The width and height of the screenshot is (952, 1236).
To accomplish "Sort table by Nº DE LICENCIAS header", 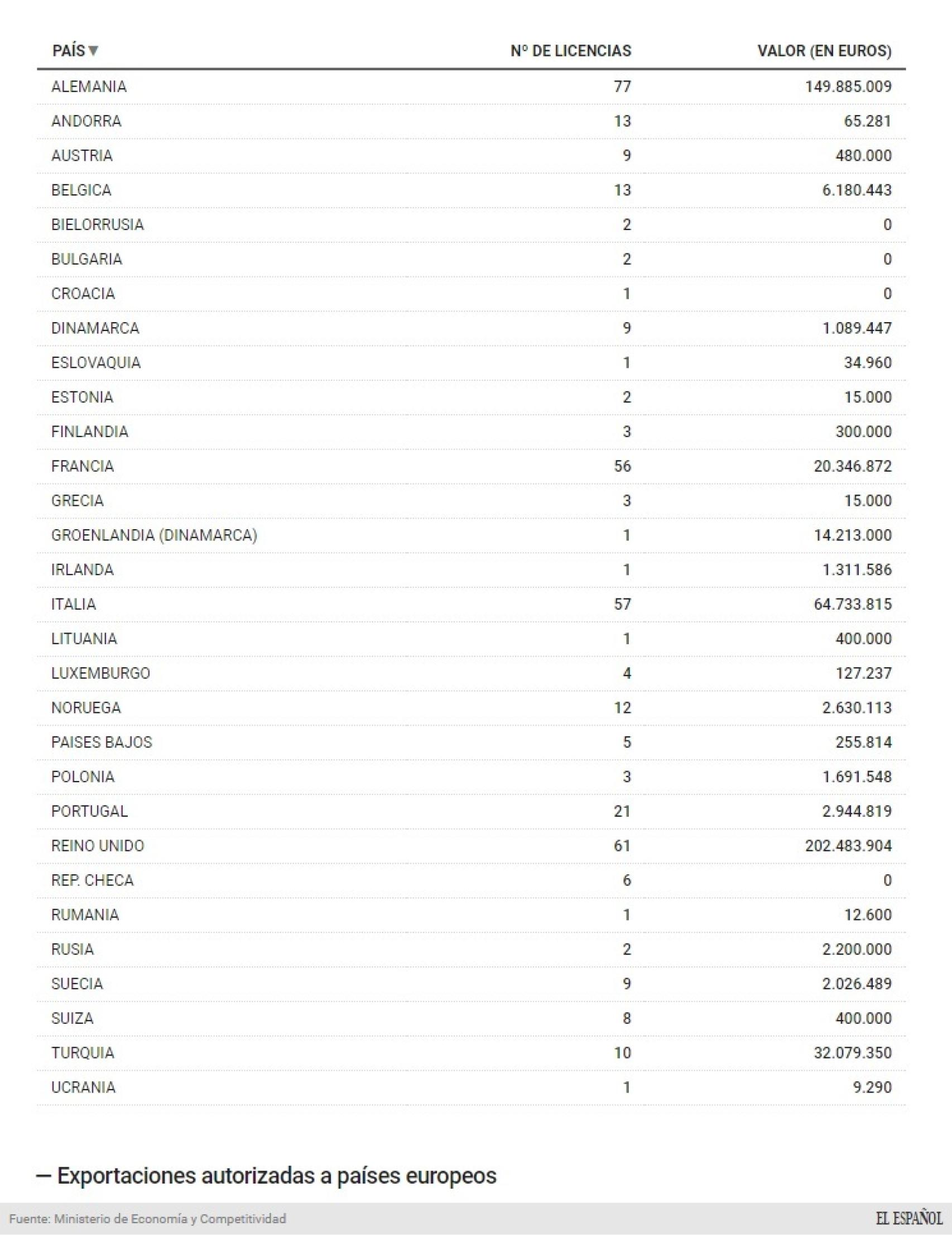I will pos(570,51).
